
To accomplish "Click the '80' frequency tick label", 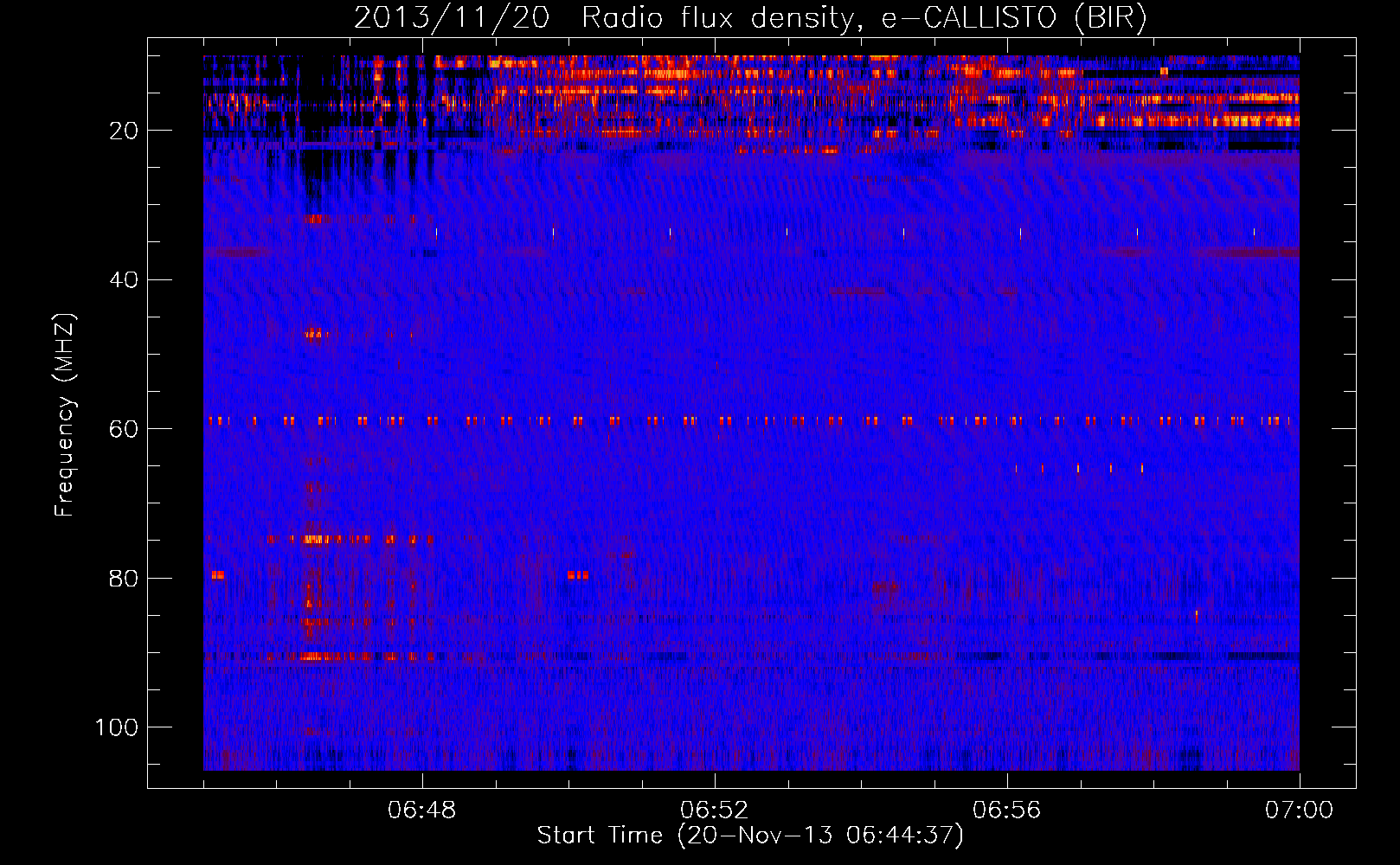I will click(124, 579).
